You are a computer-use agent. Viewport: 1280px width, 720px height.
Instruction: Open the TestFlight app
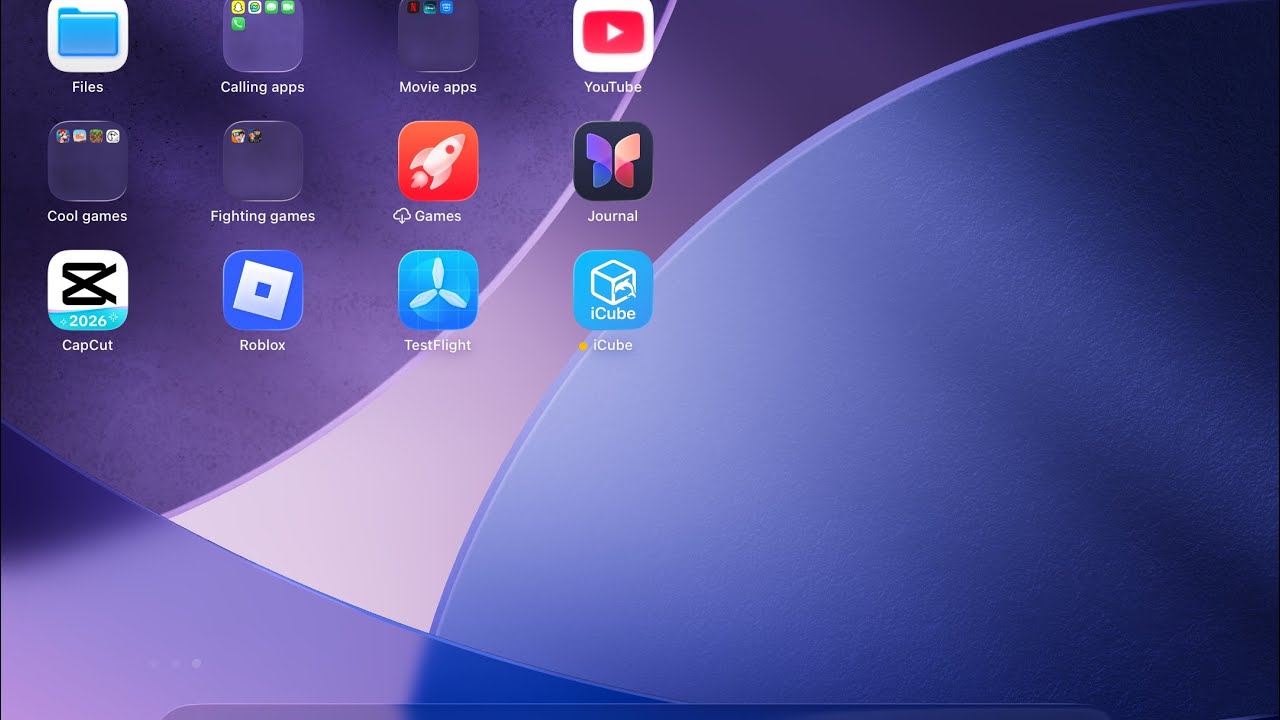[x=438, y=290]
